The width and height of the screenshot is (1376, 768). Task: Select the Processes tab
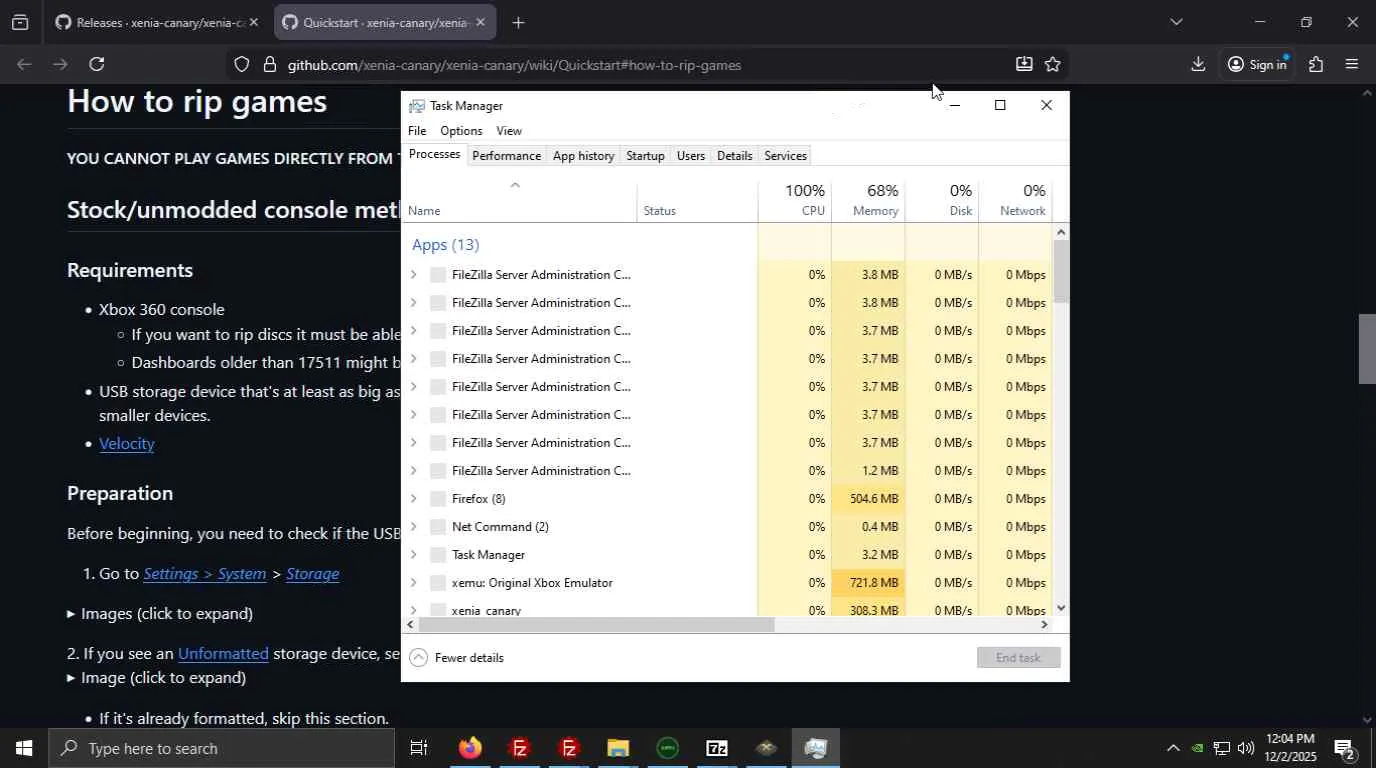point(434,154)
